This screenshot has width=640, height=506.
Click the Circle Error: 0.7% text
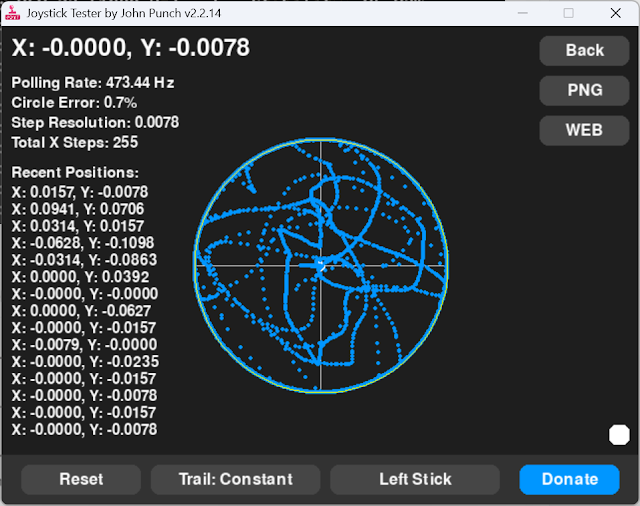[x=74, y=103]
